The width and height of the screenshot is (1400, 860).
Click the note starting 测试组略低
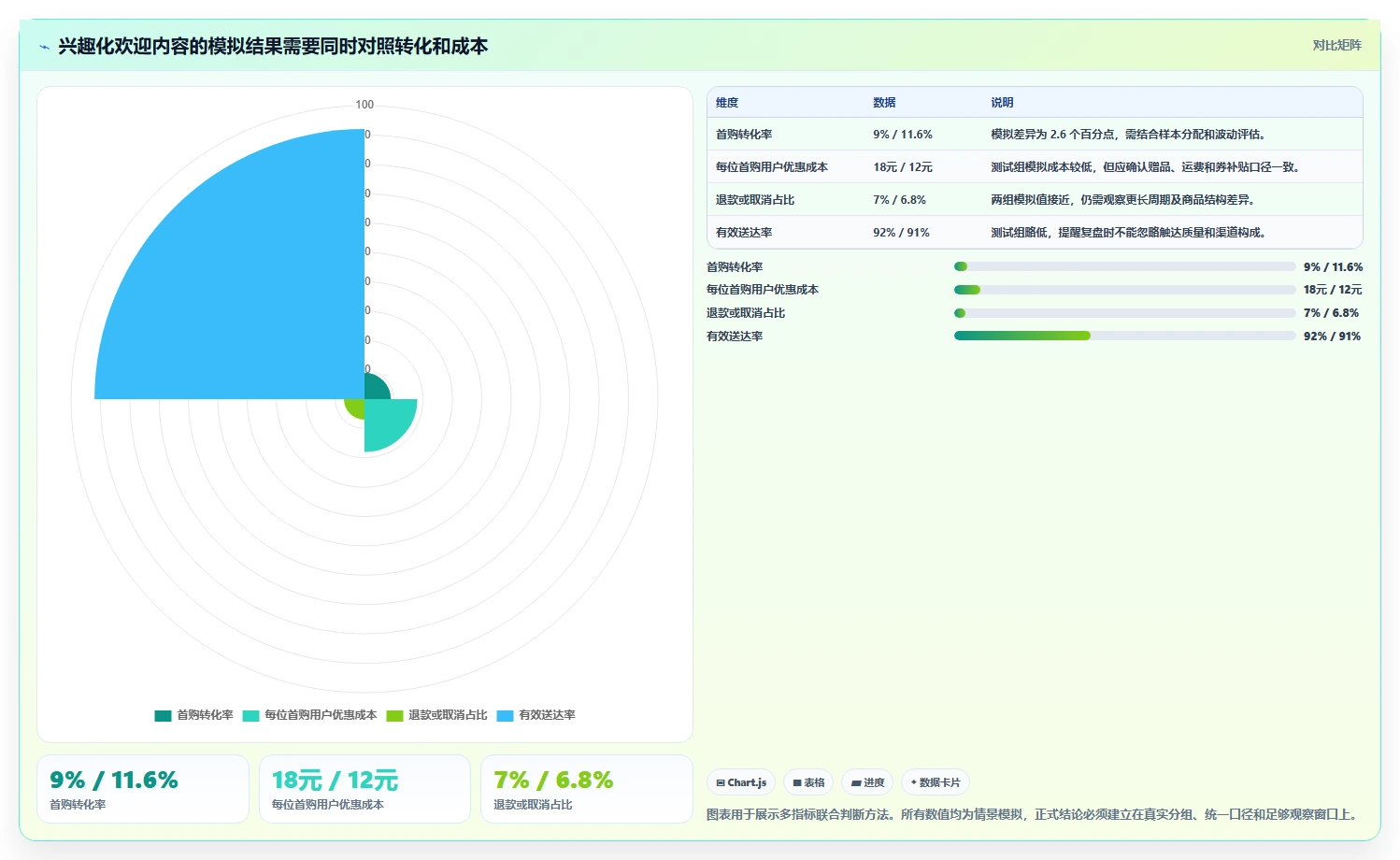click(x=1131, y=233)
